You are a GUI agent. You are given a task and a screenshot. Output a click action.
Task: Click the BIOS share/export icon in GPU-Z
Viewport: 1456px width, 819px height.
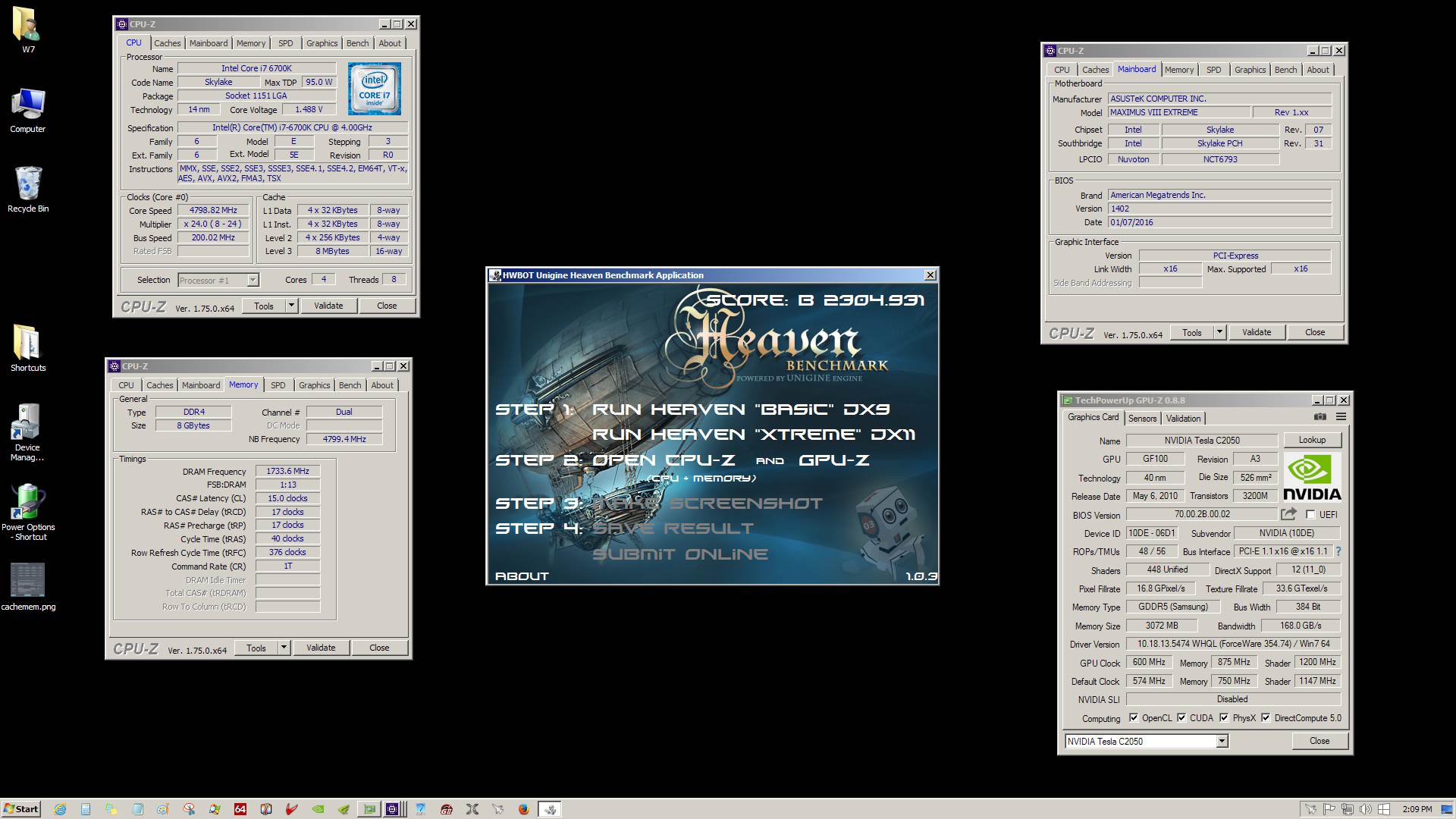(1288, 514)
